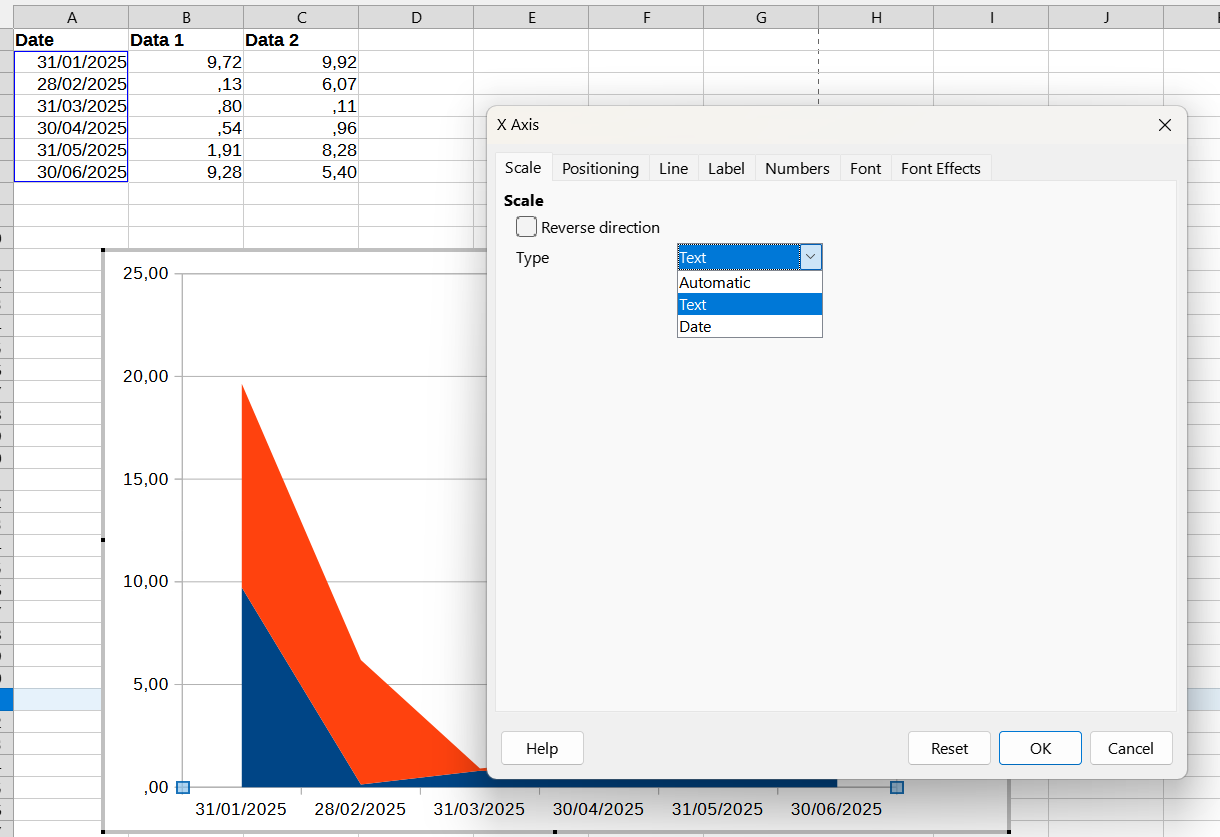
Task: Switch to the Font tab
Action: tap(865, 168)
